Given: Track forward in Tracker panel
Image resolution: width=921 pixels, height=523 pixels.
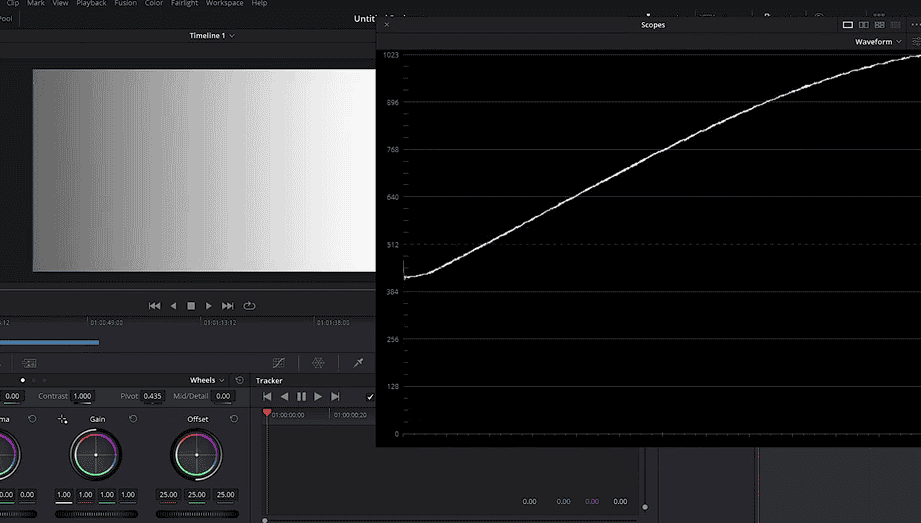Looking at the screenshot, I should pos(318,397).
